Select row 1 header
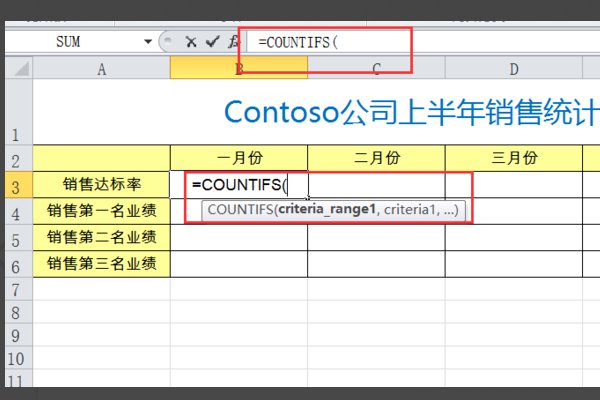This screenshot has height=400, width=600. tap(19, 112)
